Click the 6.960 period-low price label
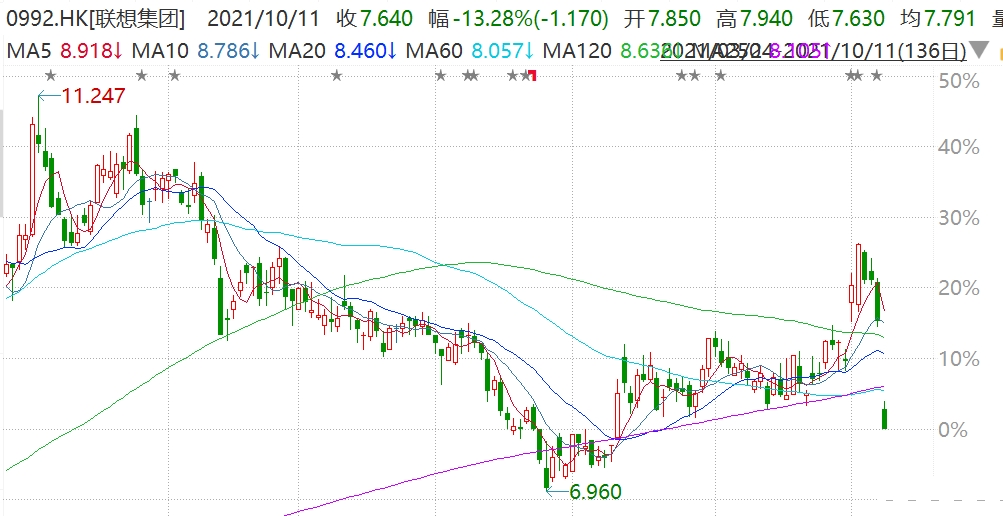This screenshot has height=516, width=1003. tap(595, 492)
